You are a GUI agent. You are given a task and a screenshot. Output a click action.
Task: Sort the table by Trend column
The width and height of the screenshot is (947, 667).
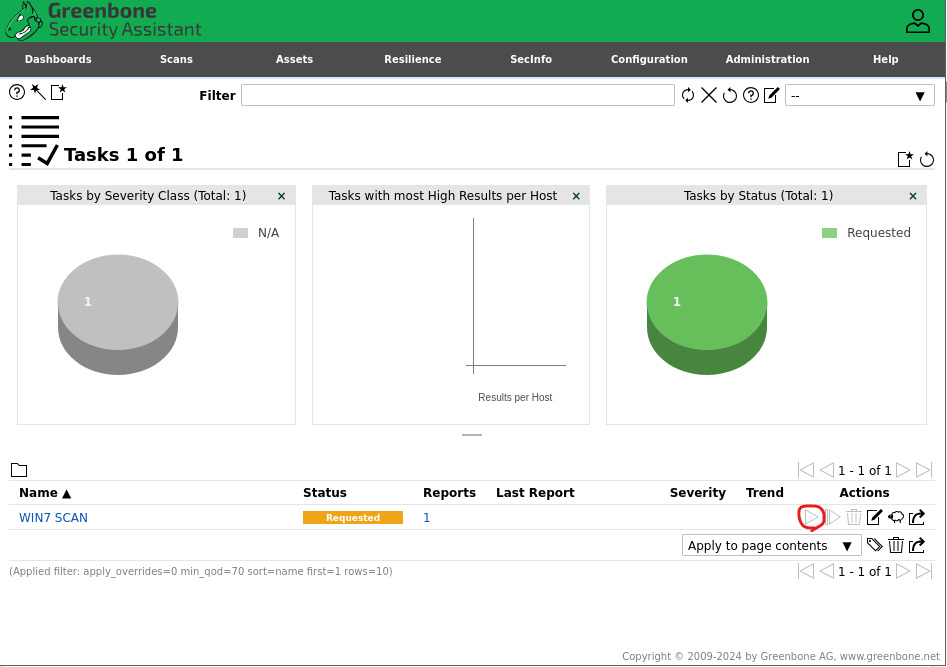pos(765,492)
